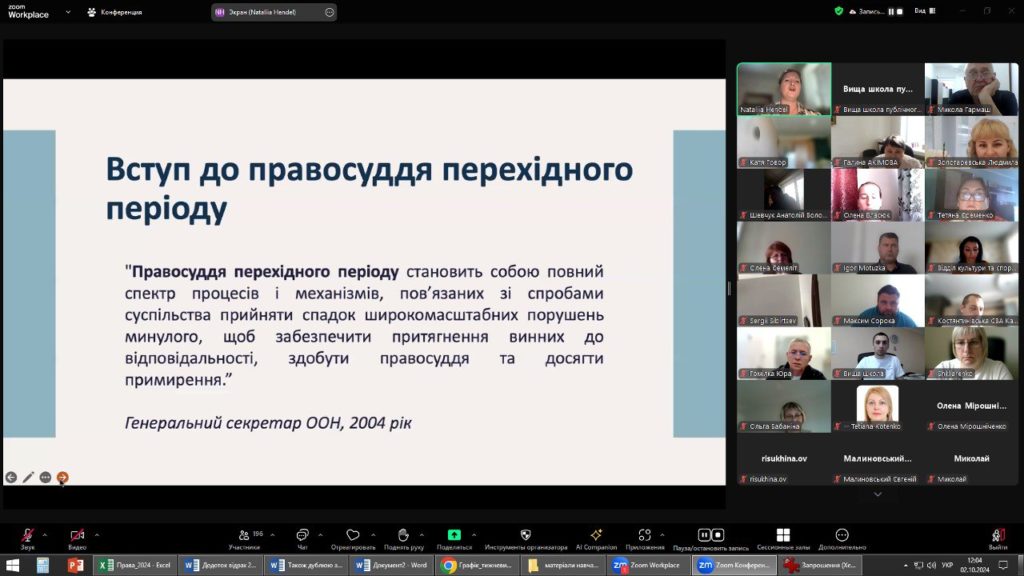Click the Отреагировать reactions heart icon

click(353, 536)
